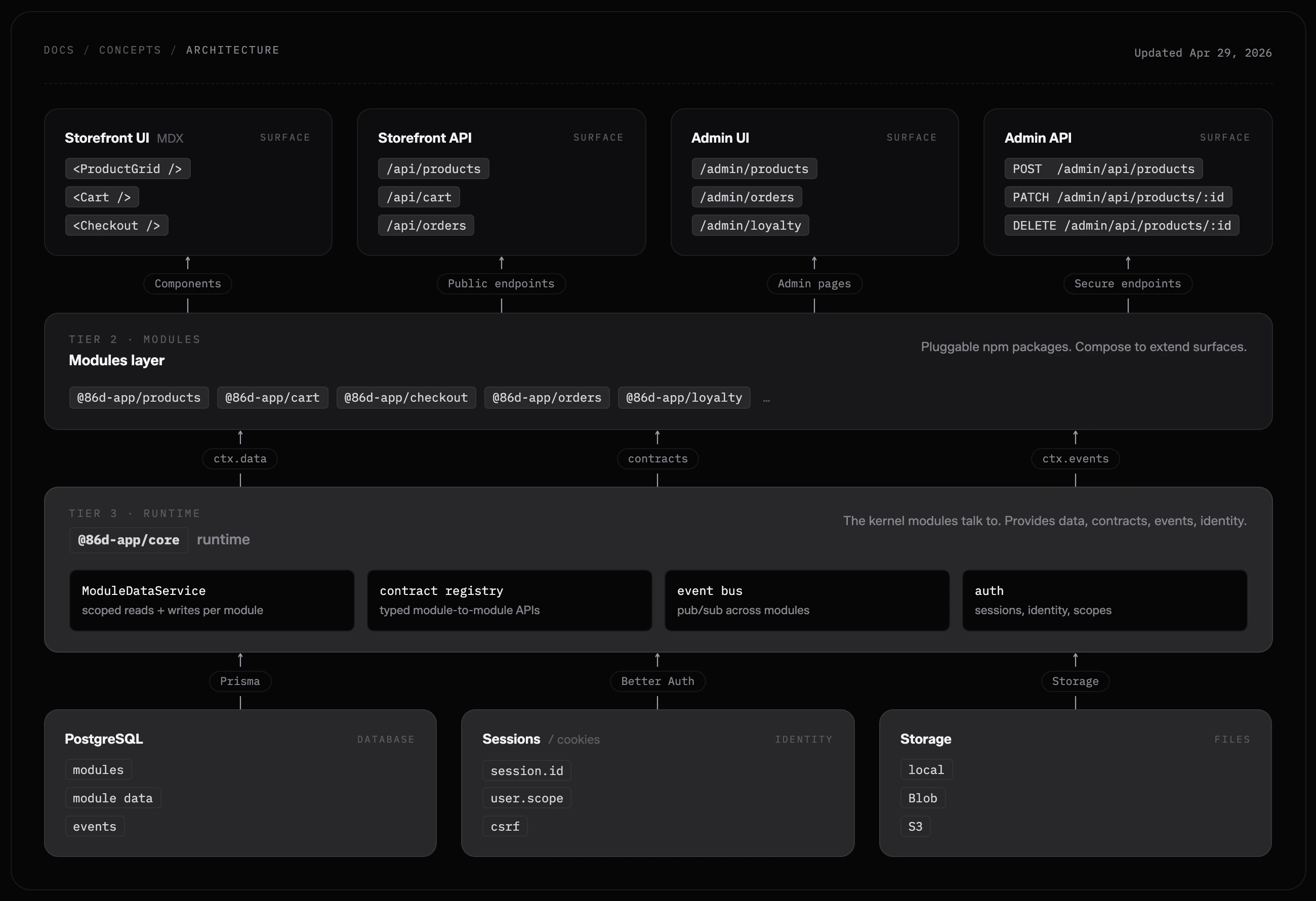Select the @86d-app/products module chip
The height and width of the screenshot is (901, 1316).
point(139,397)
